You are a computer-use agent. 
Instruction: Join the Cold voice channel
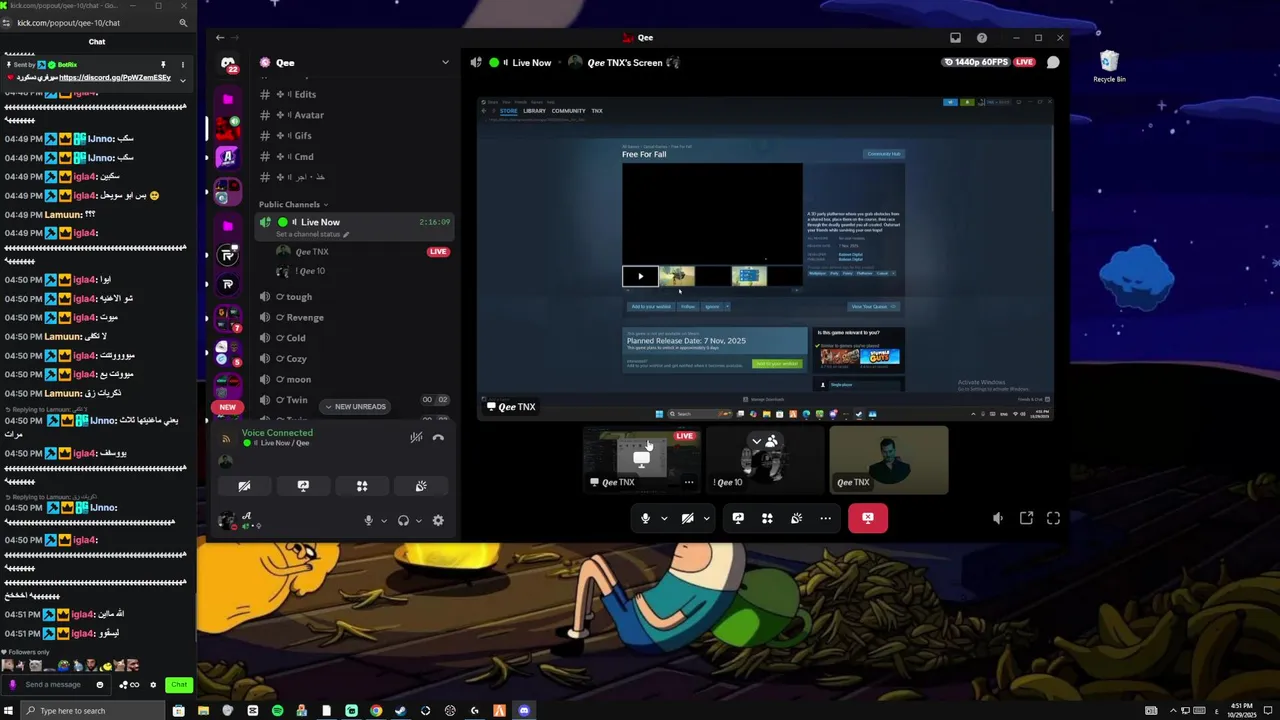pyautogui.click(x=354, y=338)
